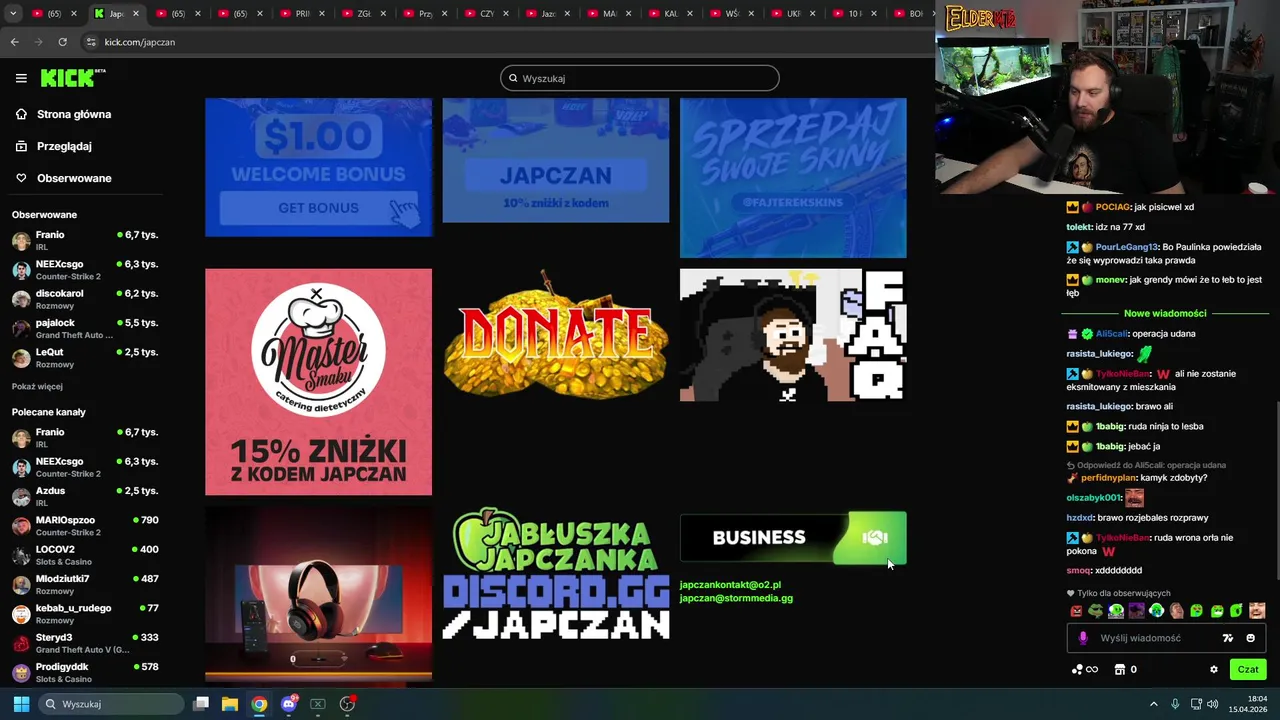Close the active Kick tab
This screenshot has height=720, width=1280.
[136, 14]
